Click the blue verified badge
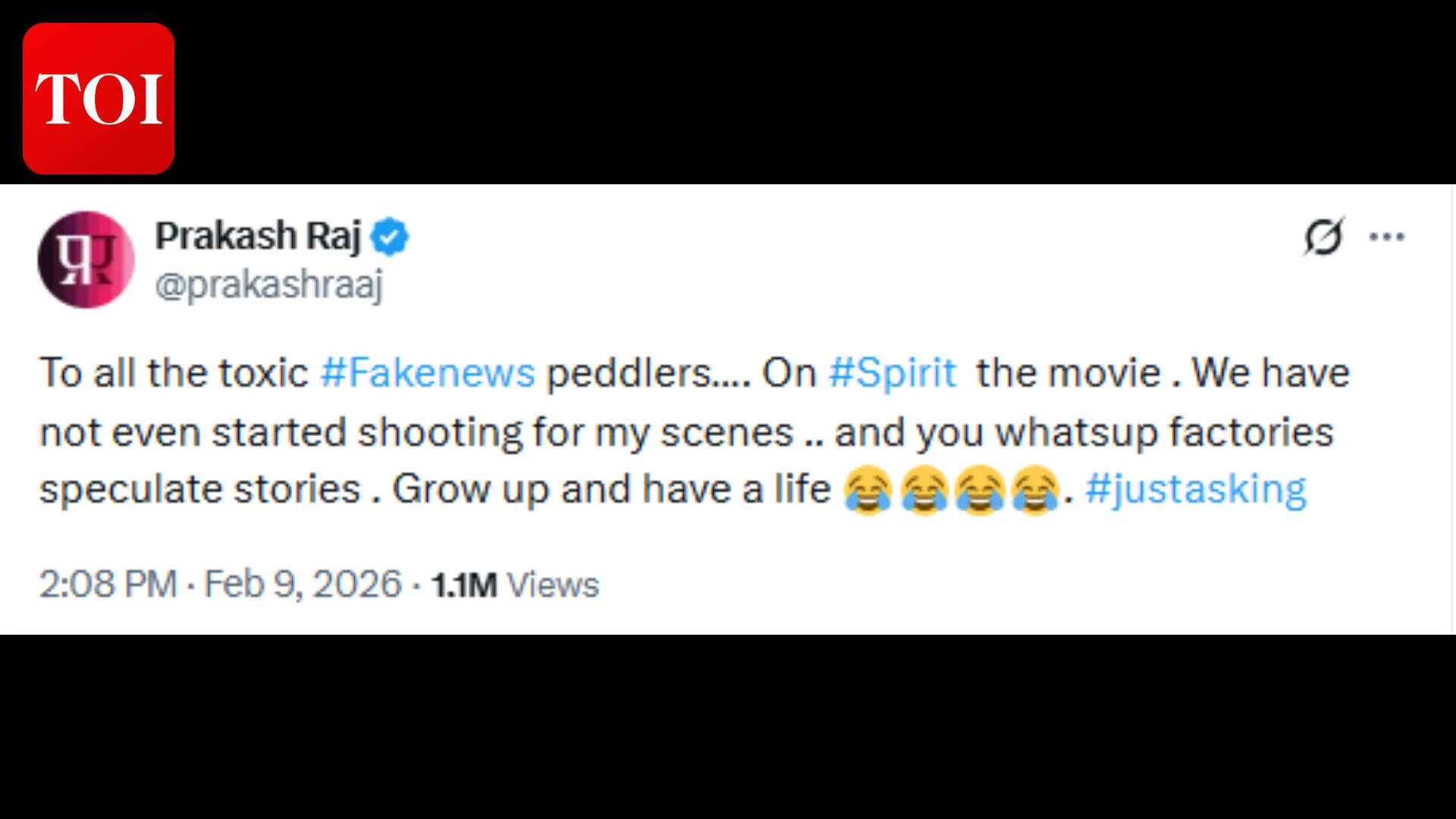Screen dimensions: 1456x819 tap(391, 236)
